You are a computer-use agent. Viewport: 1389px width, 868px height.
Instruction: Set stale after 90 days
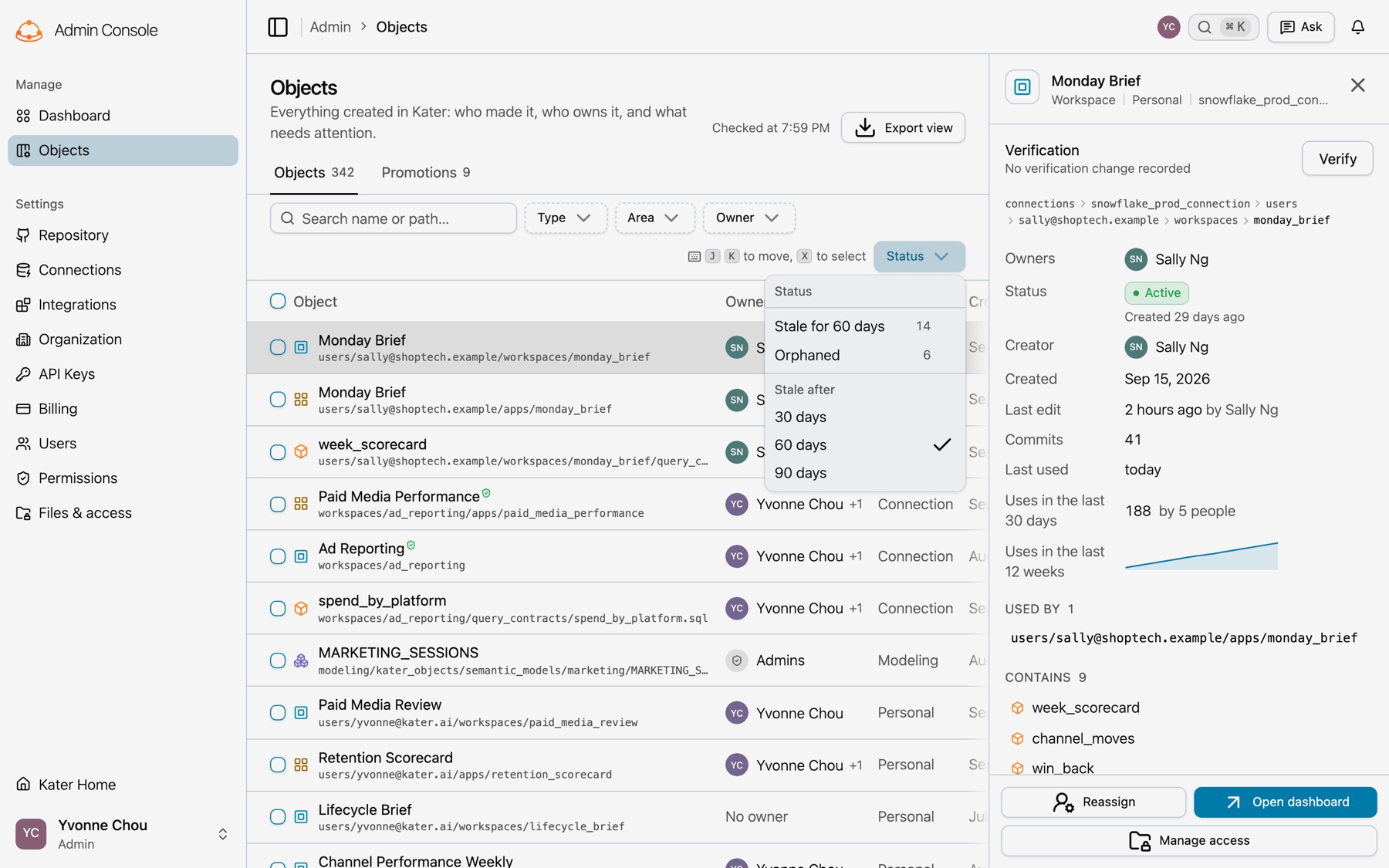click(x=864, y=473)
